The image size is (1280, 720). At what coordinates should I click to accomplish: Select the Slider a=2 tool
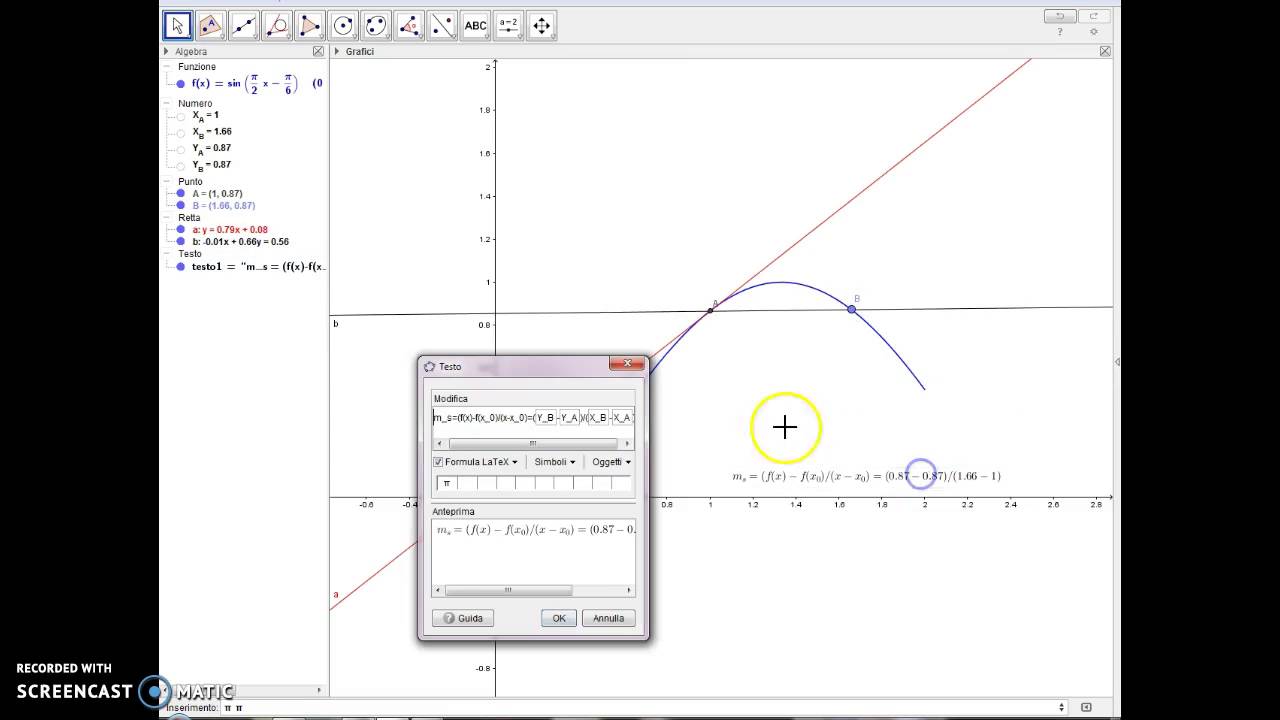pyautogui.click(x=509, y=26)
